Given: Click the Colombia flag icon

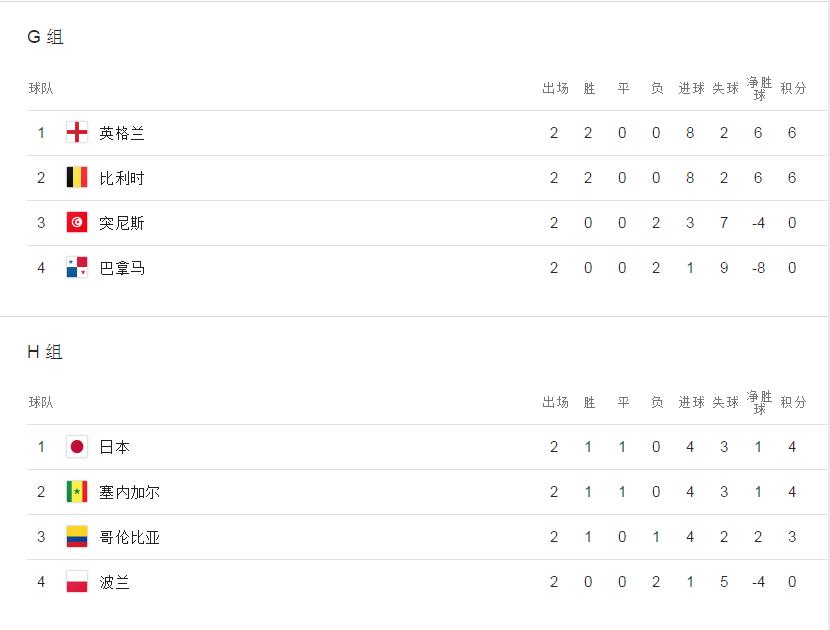Looking at the screenshot, I should [77, 537].
